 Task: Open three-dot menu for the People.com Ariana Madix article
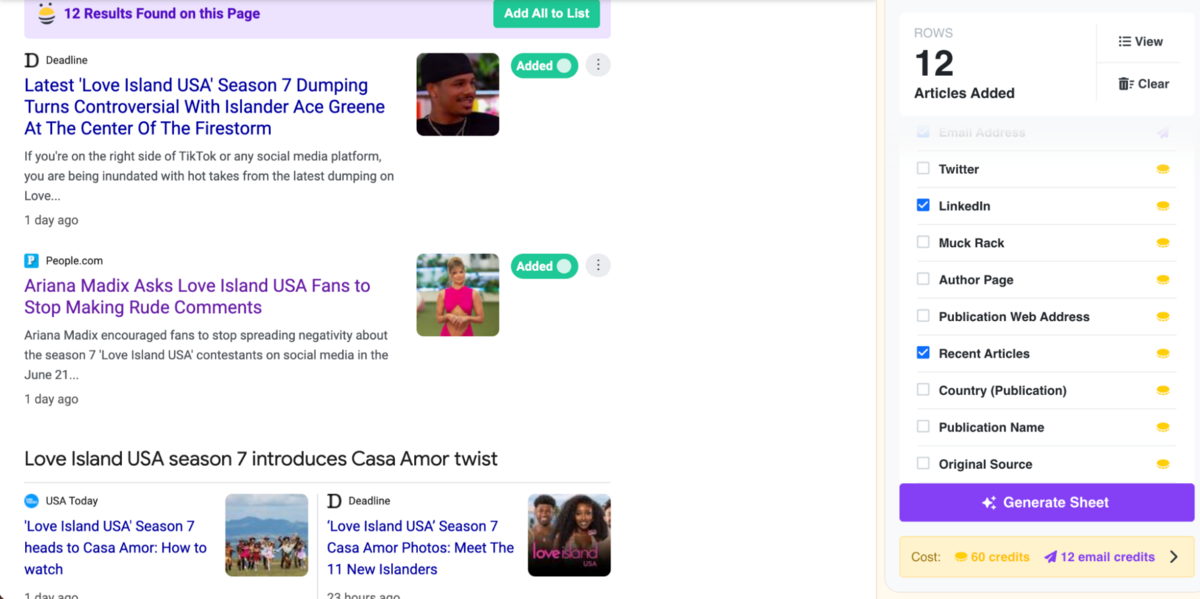[x=598, y=266]
